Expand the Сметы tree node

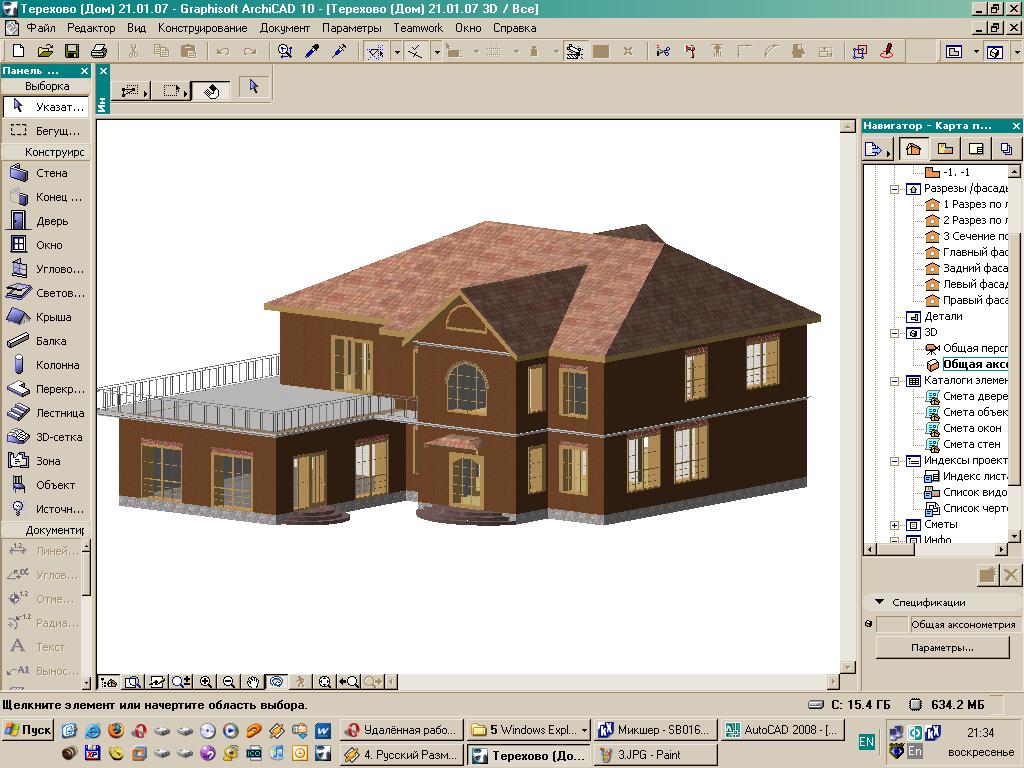(x=895, y=524)
